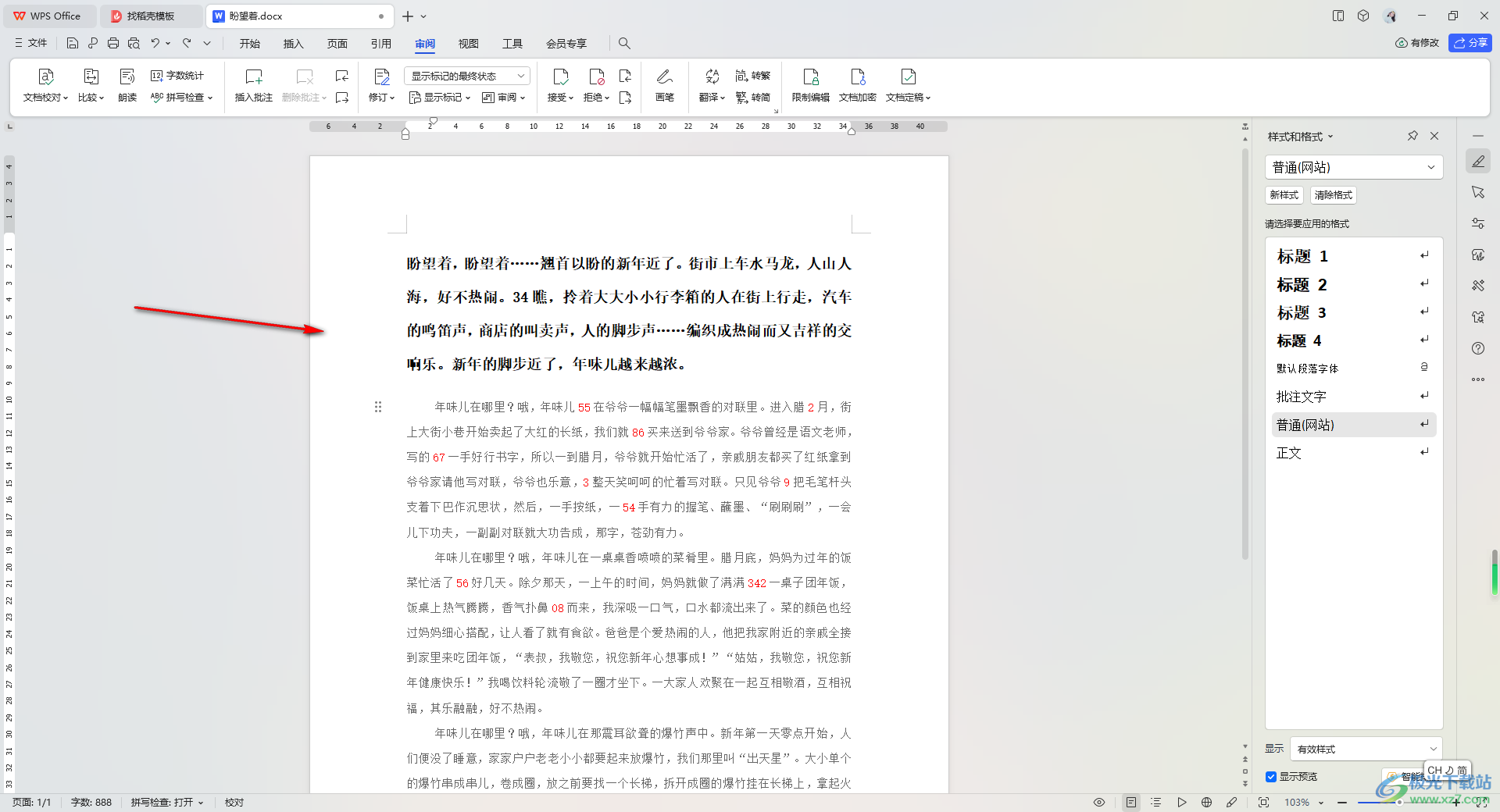Viewport: 1500px width, 812px height.
Task: Click the 文档校对 document proofing icon
Action: [x=45, y=77]
